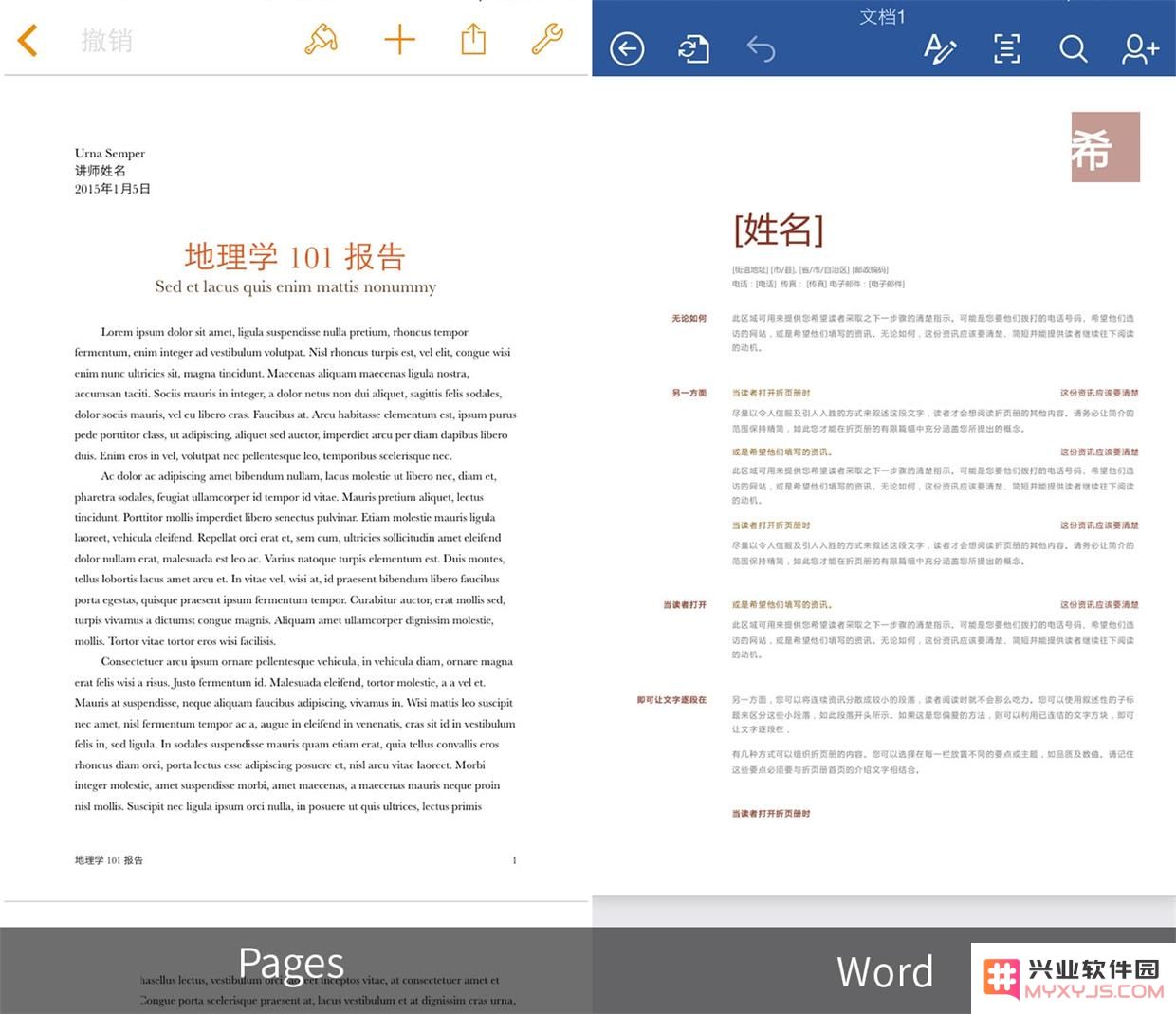Tap the [姓名] name placeholder in Word
Screen dimensions: 1176x1014
pos(779,229)
